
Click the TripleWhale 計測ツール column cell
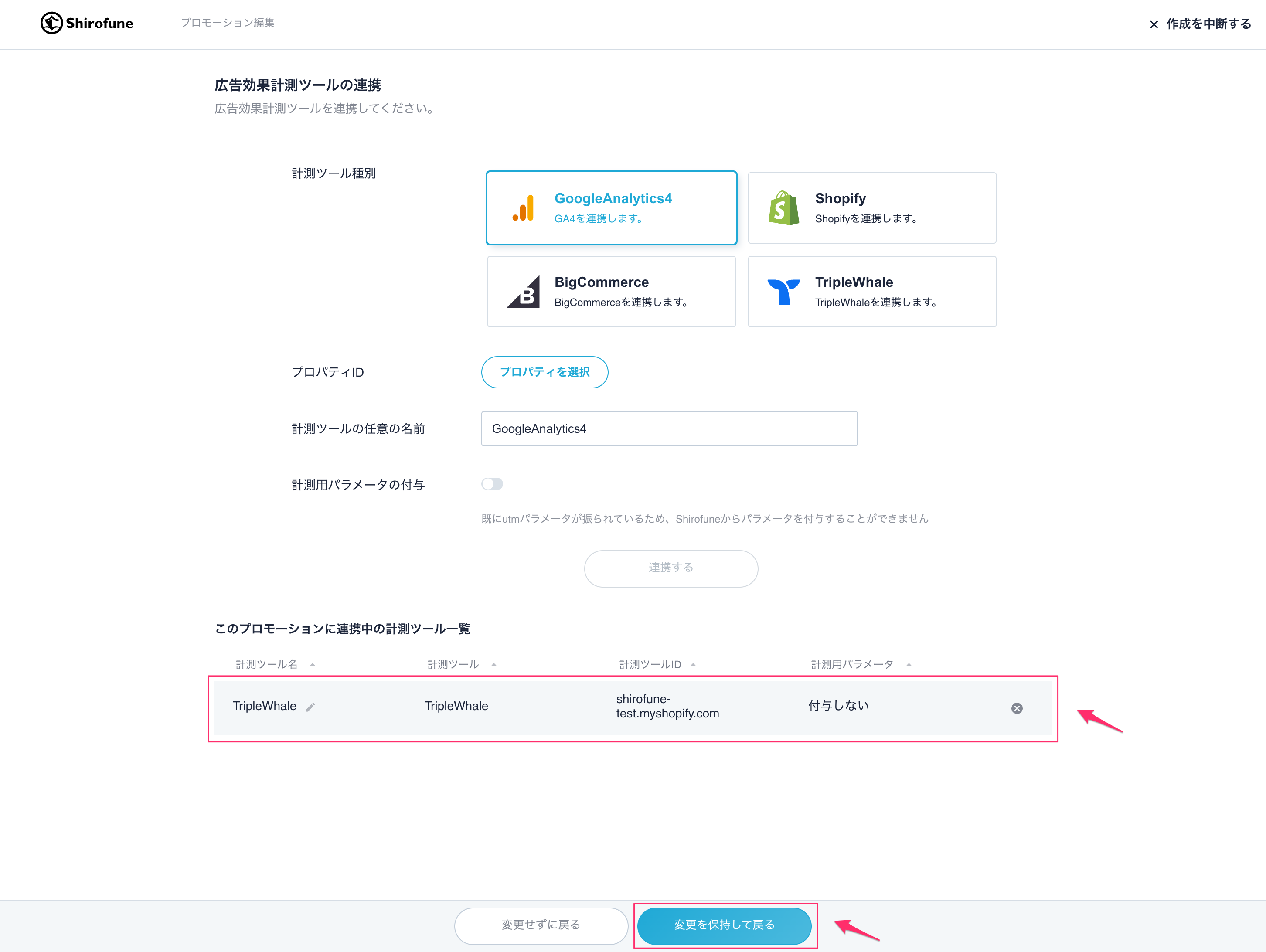[x=456, y=706]
